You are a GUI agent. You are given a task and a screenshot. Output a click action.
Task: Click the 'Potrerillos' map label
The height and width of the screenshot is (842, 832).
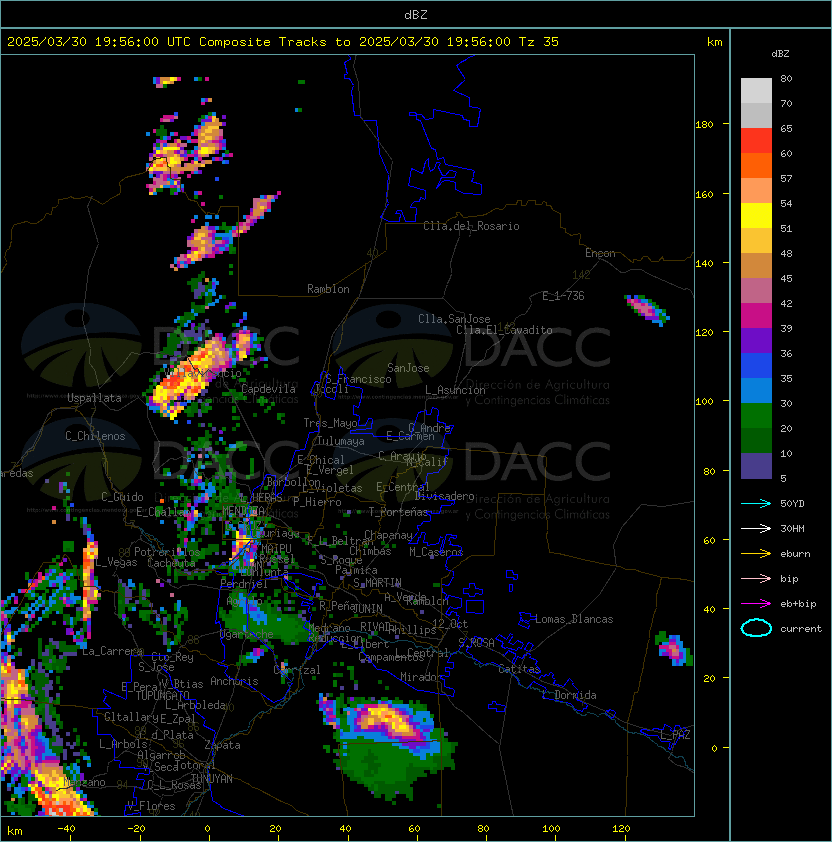pos(167,551)
